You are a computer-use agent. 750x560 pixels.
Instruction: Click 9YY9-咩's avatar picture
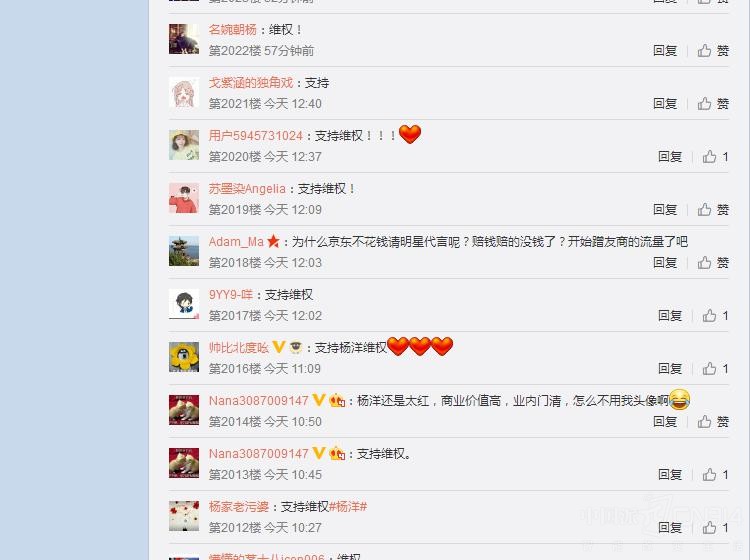coord(184,304)
